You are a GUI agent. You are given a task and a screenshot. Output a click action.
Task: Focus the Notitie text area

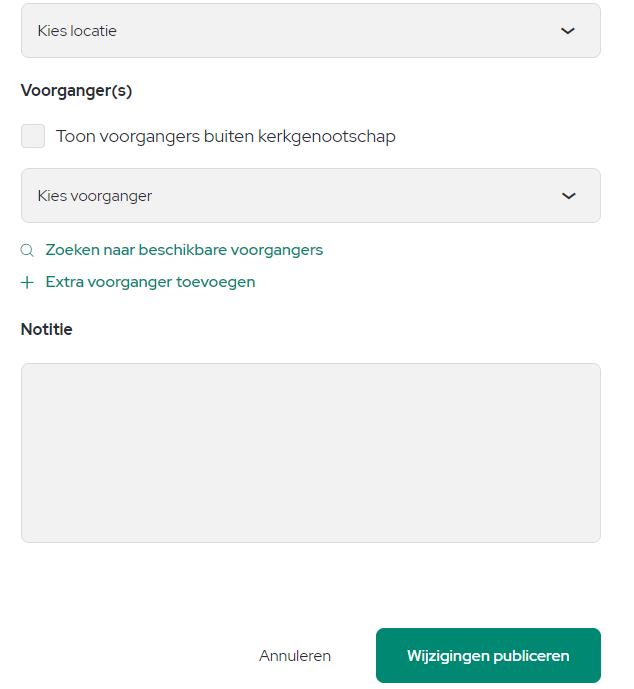tap(311, 453)
